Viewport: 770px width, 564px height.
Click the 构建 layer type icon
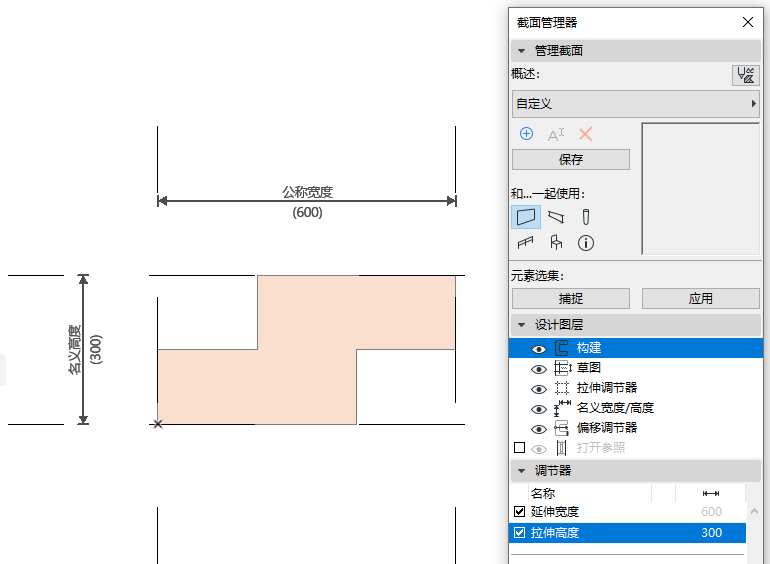562,348
